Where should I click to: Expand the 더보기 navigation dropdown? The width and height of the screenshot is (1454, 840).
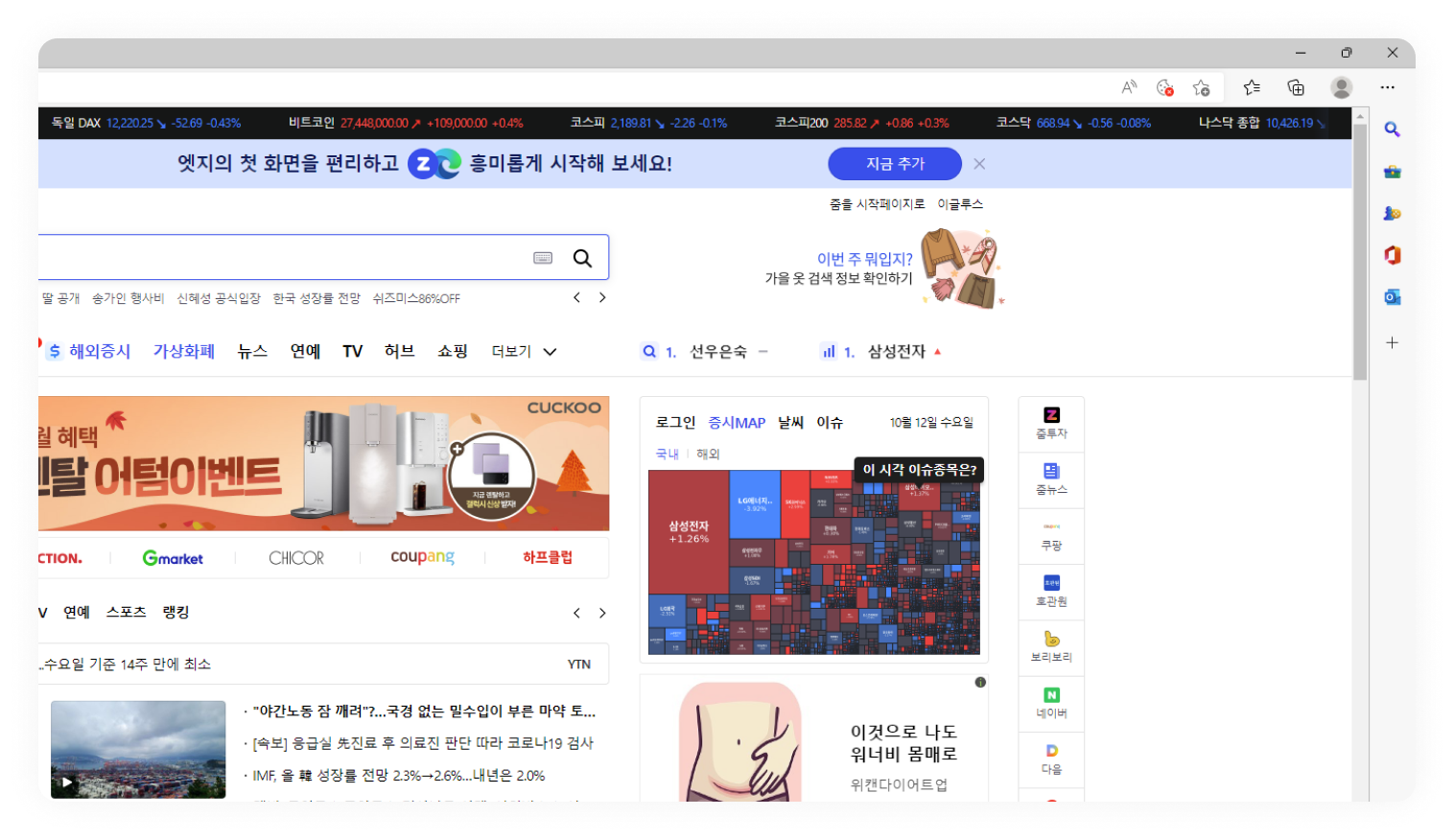click(x=523, y=351)
